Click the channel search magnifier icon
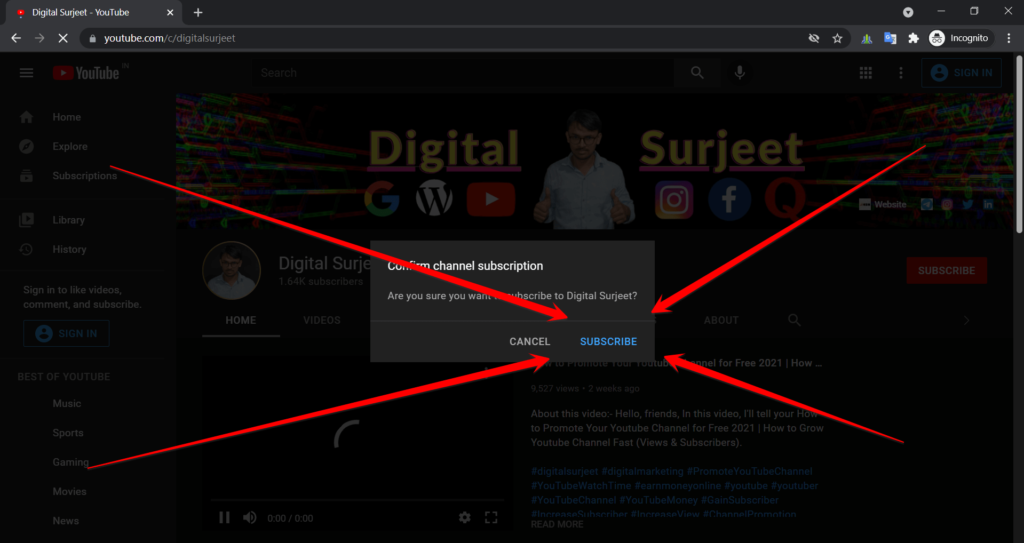 [794, 320]
